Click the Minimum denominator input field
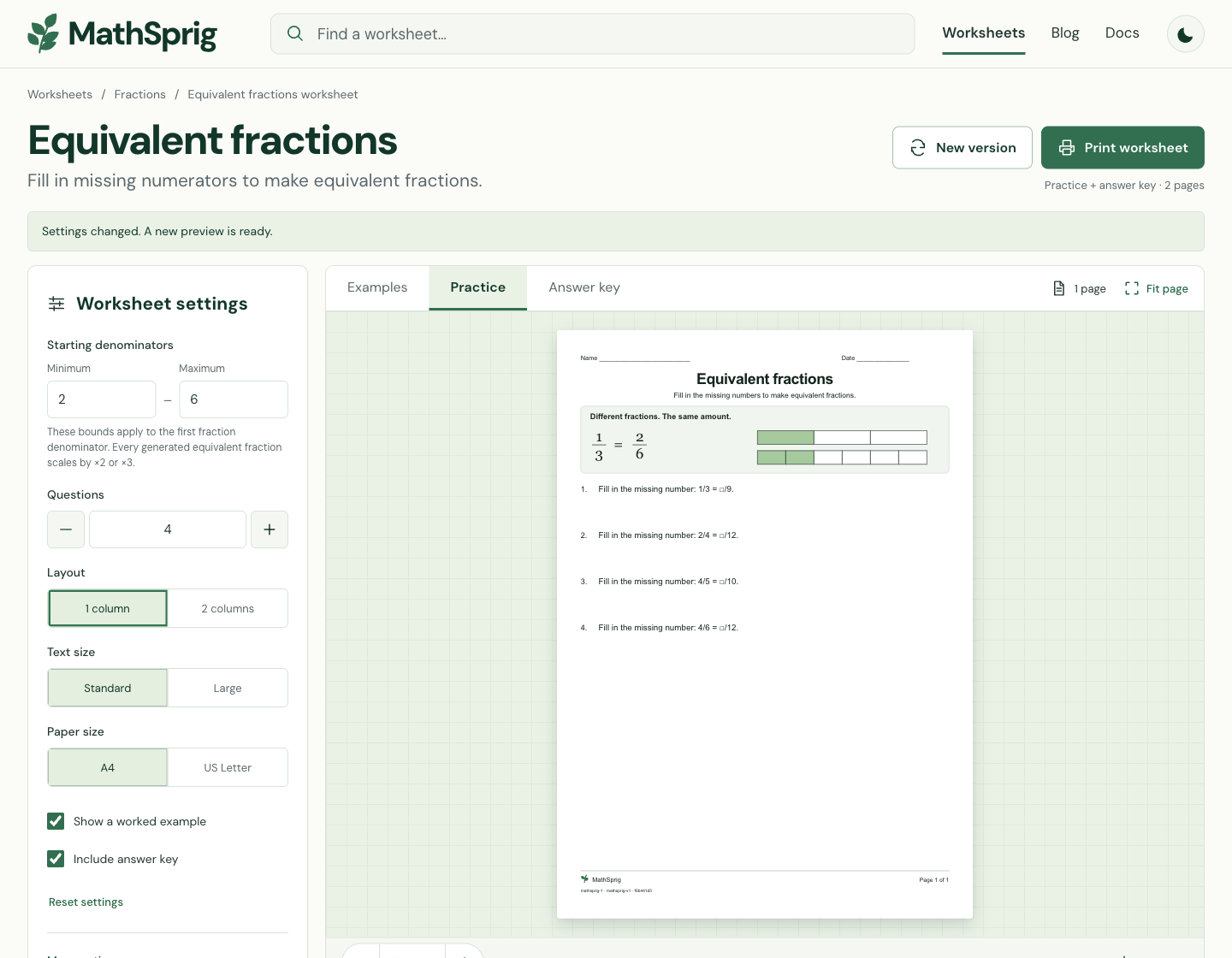The height and width of the screenshot is (958, 1232). 102,399
